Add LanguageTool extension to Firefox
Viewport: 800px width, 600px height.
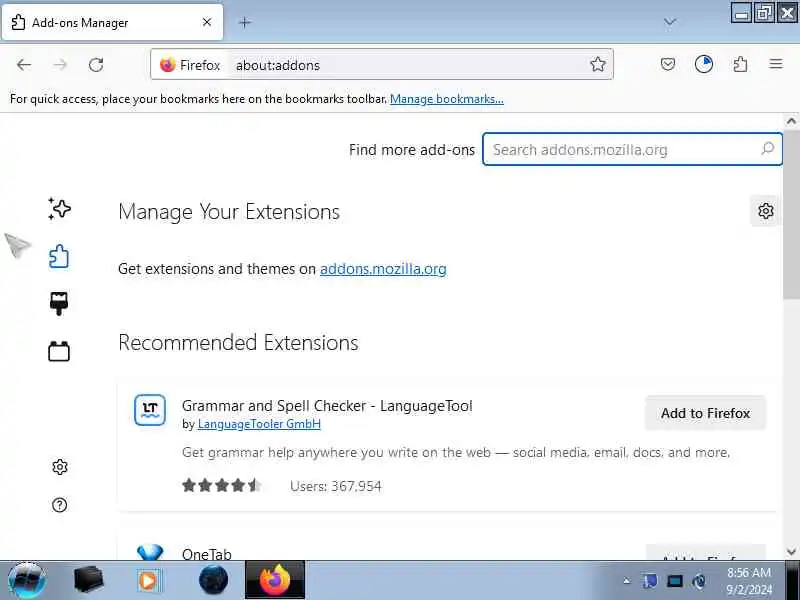pos(706,413)
